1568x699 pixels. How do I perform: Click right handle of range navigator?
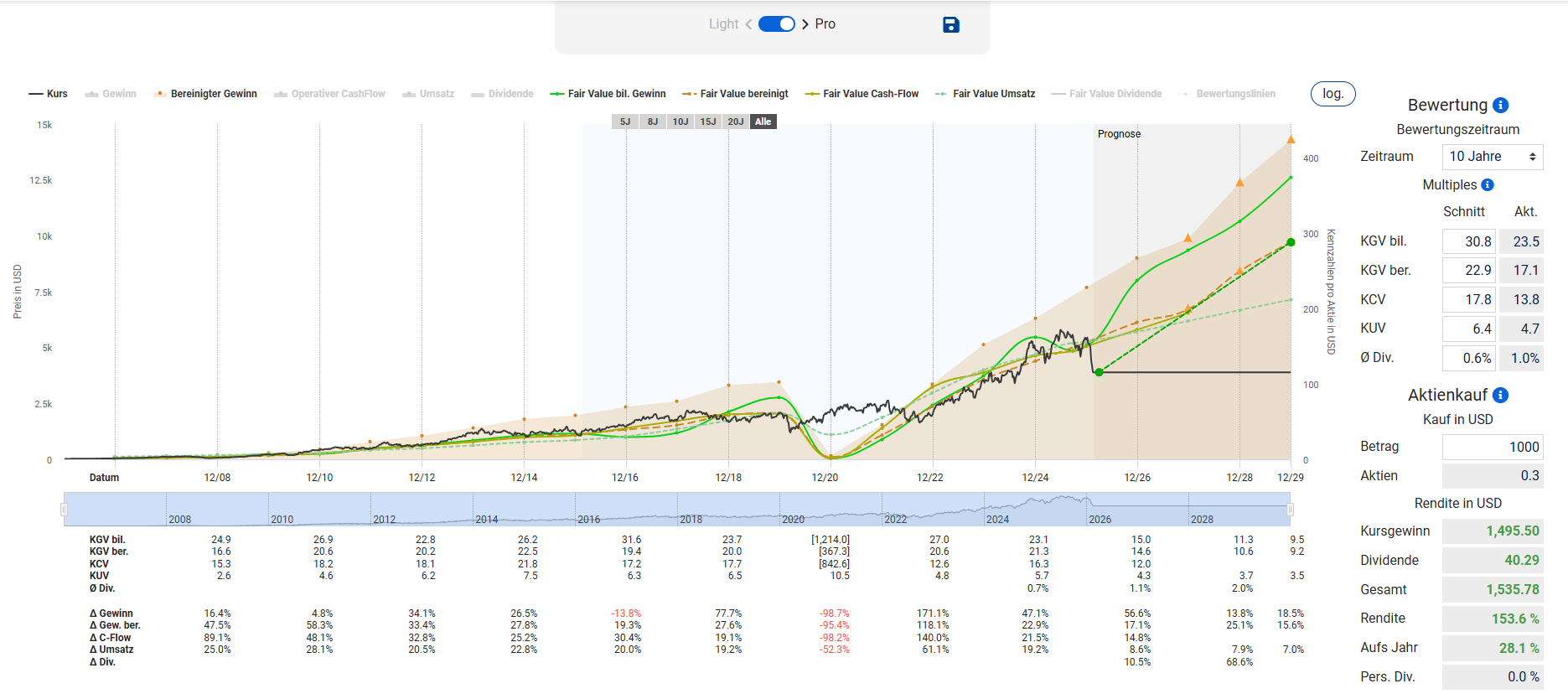click(x=1290, y=510)
